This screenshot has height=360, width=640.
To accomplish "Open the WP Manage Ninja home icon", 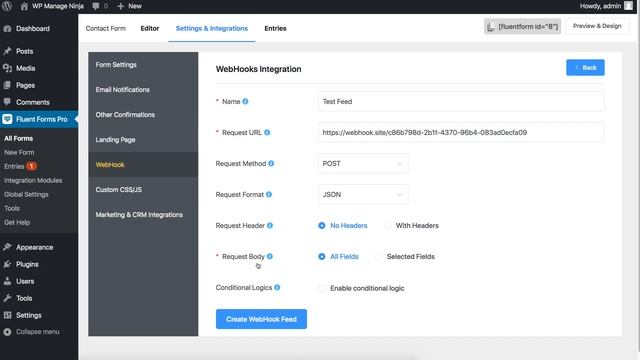I will click(x=24, y=6).
